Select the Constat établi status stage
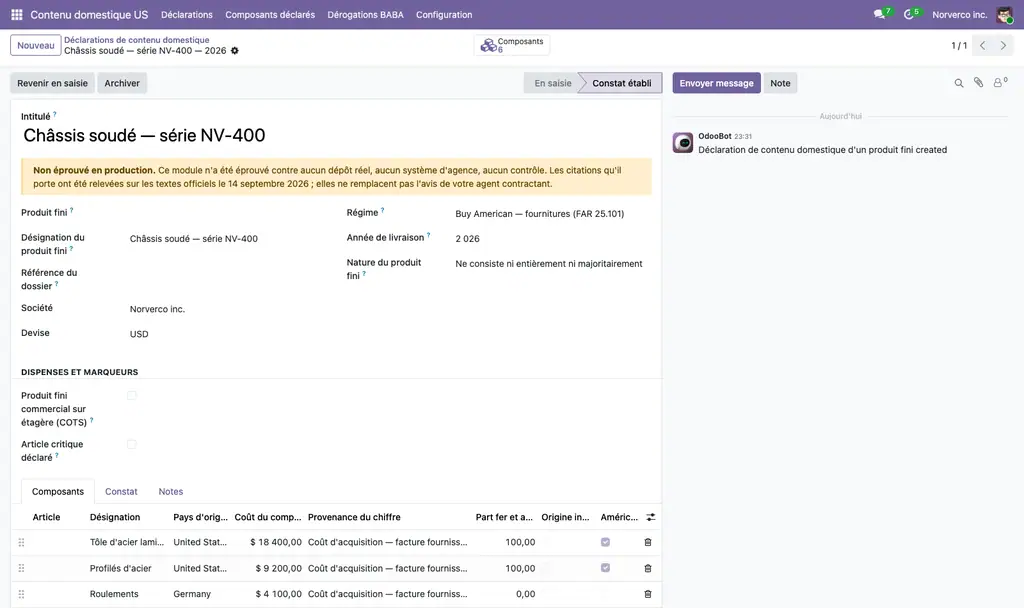This screenshot has height=608, width=1024. 622,83
